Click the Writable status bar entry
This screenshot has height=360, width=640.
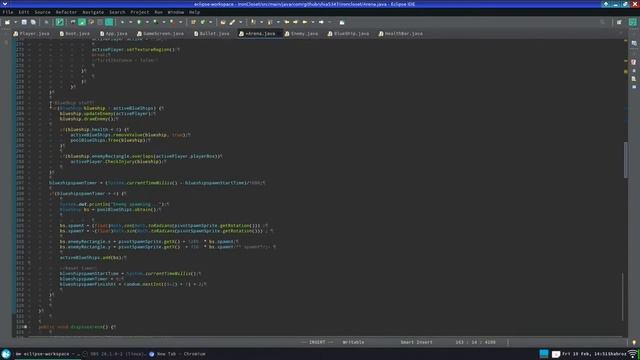pos(353,342)
